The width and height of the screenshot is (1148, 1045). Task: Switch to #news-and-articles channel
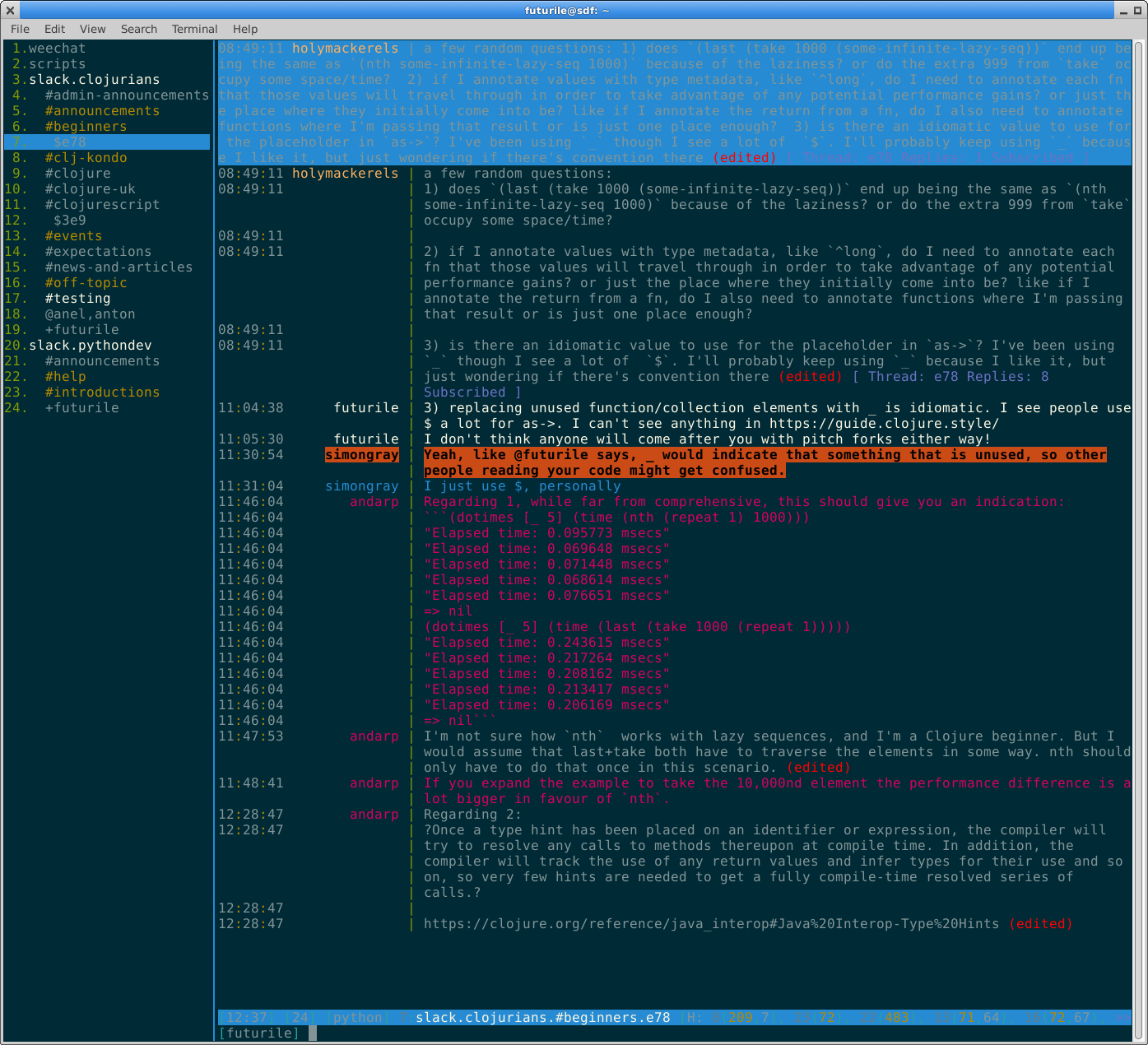[119, 267]
